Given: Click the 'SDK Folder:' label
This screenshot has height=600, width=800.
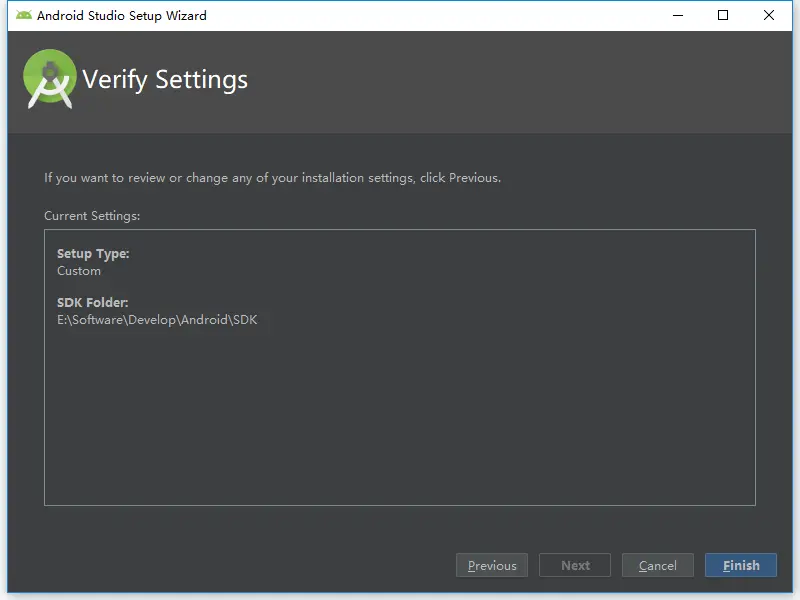Looking at the screenshot, I should point(92,303).
